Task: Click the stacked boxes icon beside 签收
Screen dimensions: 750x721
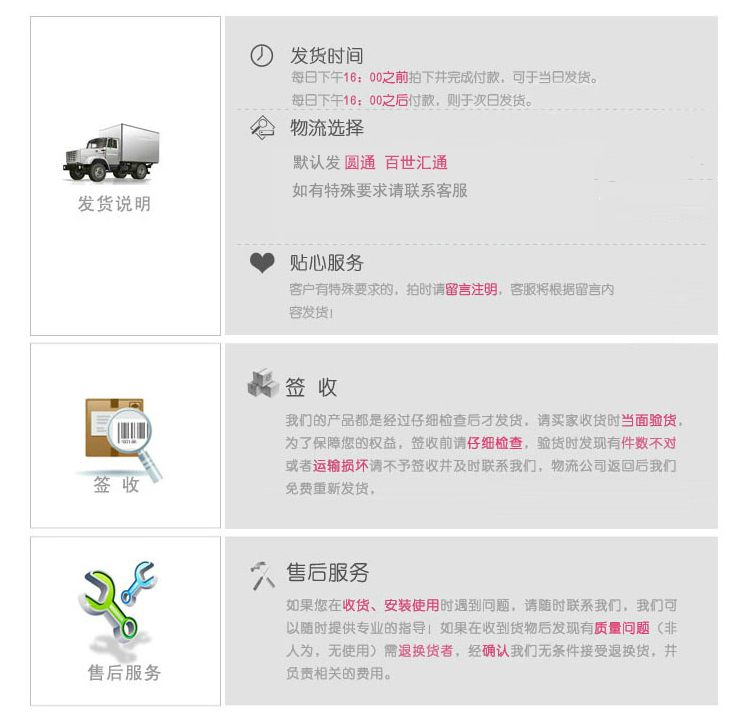Action: click(x=263, y=383)
